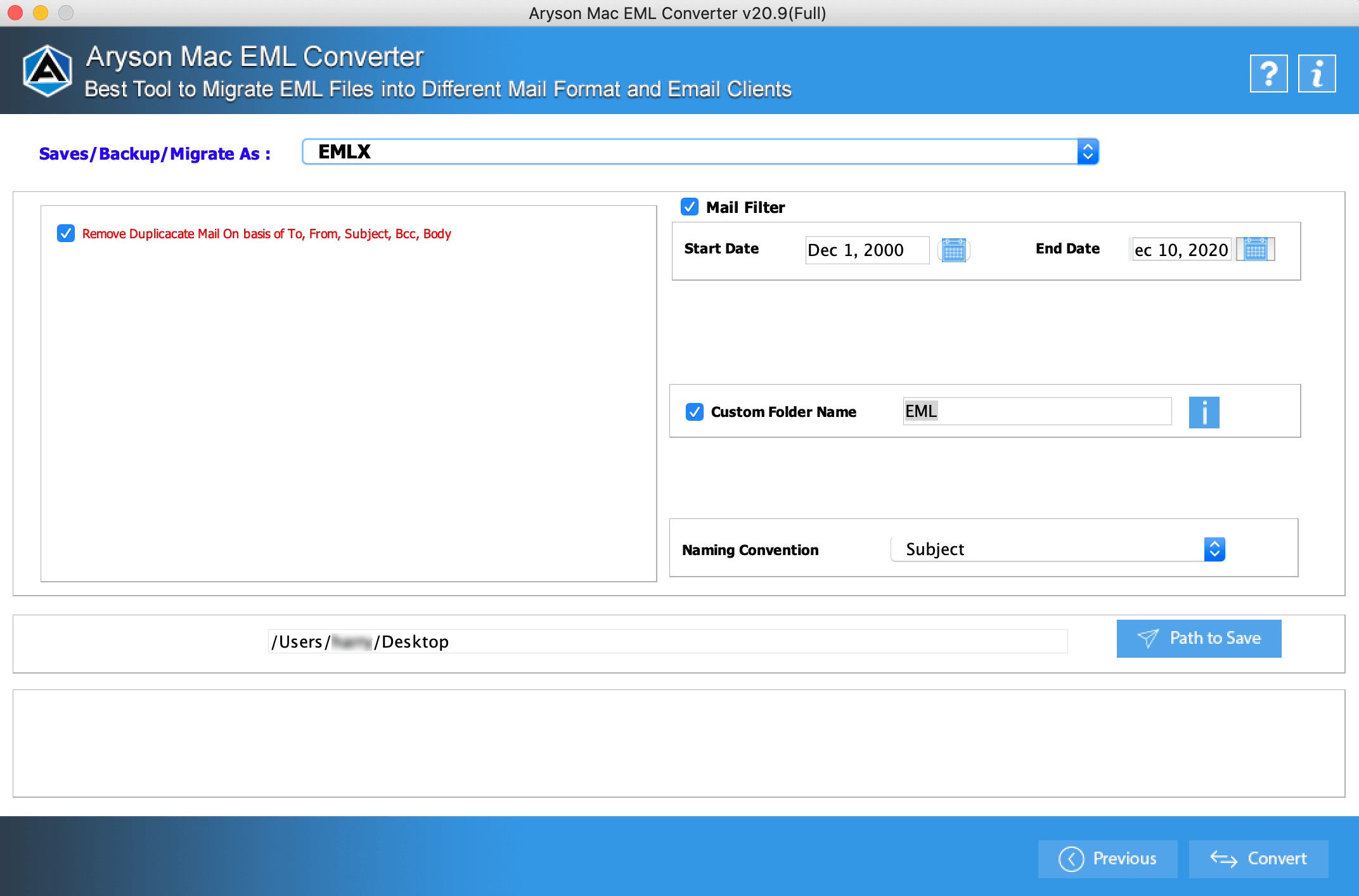1359x896 pixels.
Task: Click the Custom Folder Name label
Action: point(783,412)
